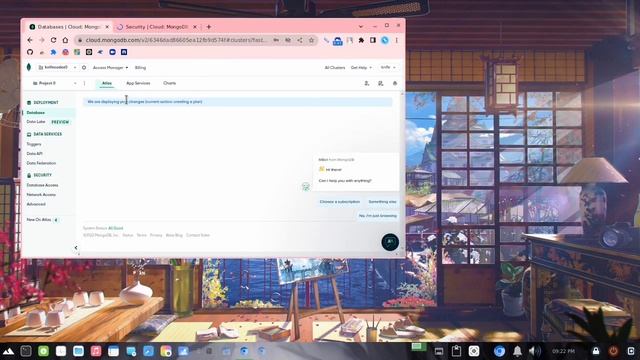Viewport: 640px width, 360px height.
Task: Open the user account dropdown
Action: pos(388,67)
